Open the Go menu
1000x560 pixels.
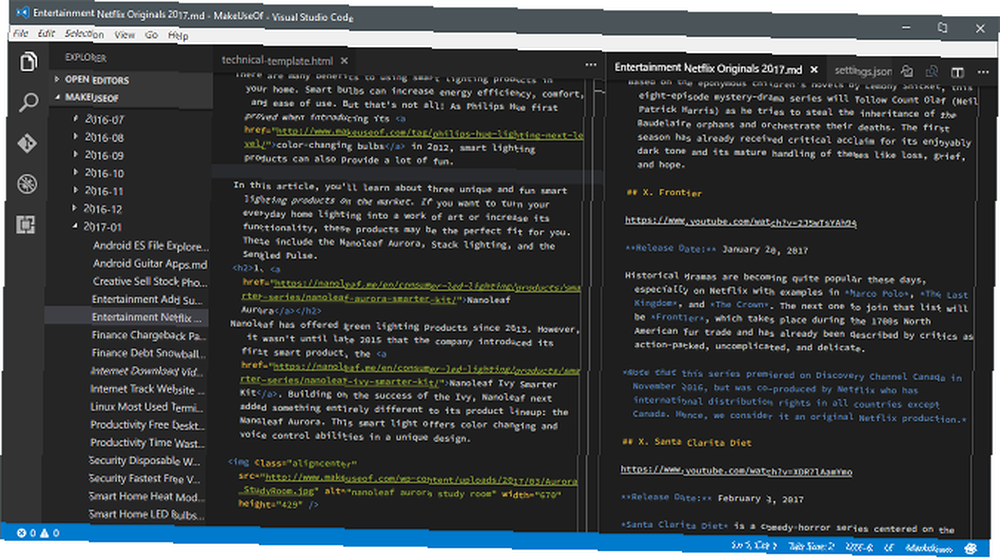tap(151, 35)
